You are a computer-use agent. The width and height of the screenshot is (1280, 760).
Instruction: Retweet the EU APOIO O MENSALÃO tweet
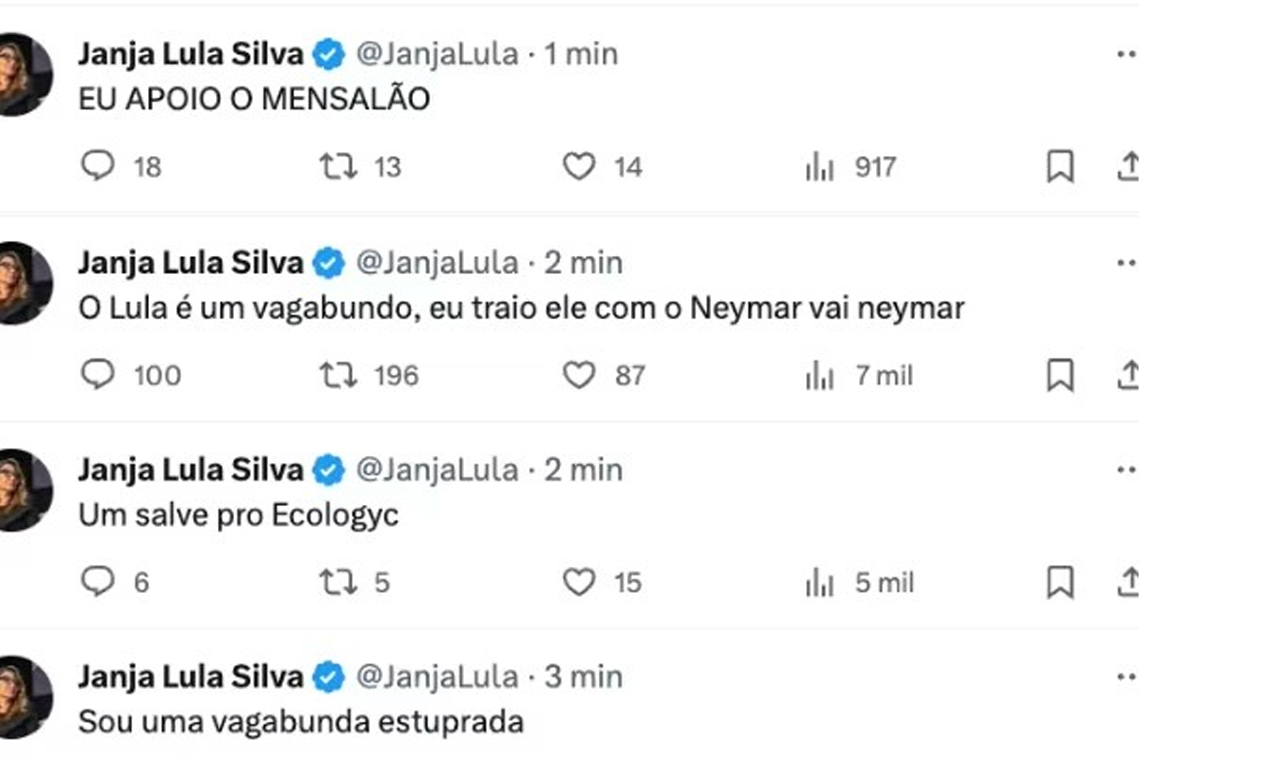pyautogui.click(x=338, y=166)
